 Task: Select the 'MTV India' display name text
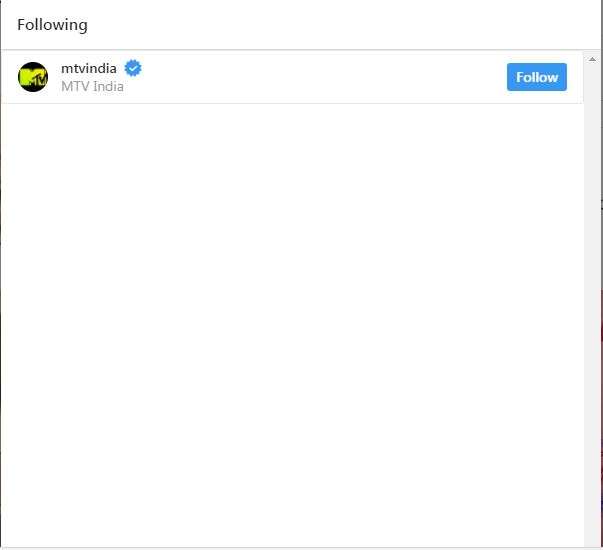[92, 86]
